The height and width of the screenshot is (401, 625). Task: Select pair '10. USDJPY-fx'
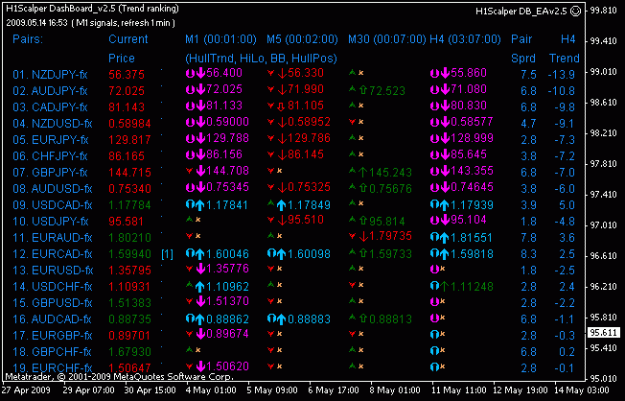tap(50, 222)
